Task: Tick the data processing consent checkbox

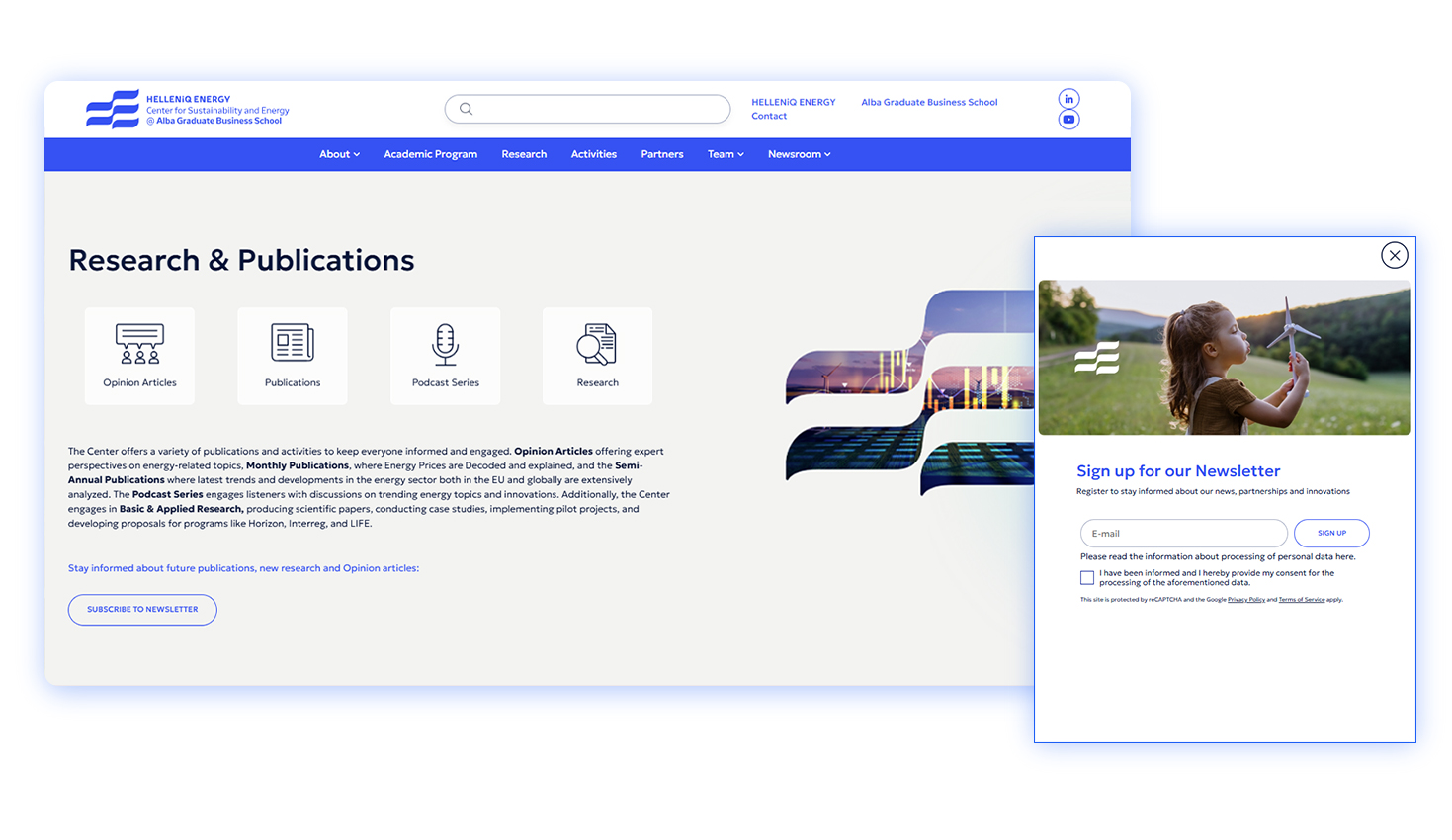Action: coord(1087,578)
